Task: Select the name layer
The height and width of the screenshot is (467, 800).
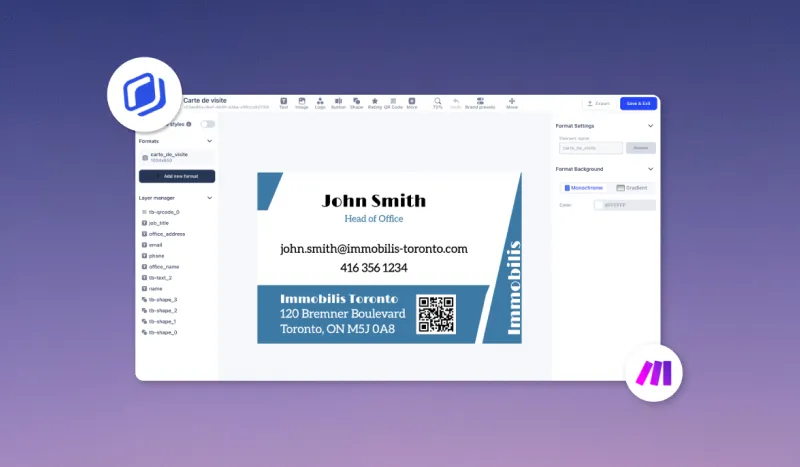Action: (x=155, y=289)
